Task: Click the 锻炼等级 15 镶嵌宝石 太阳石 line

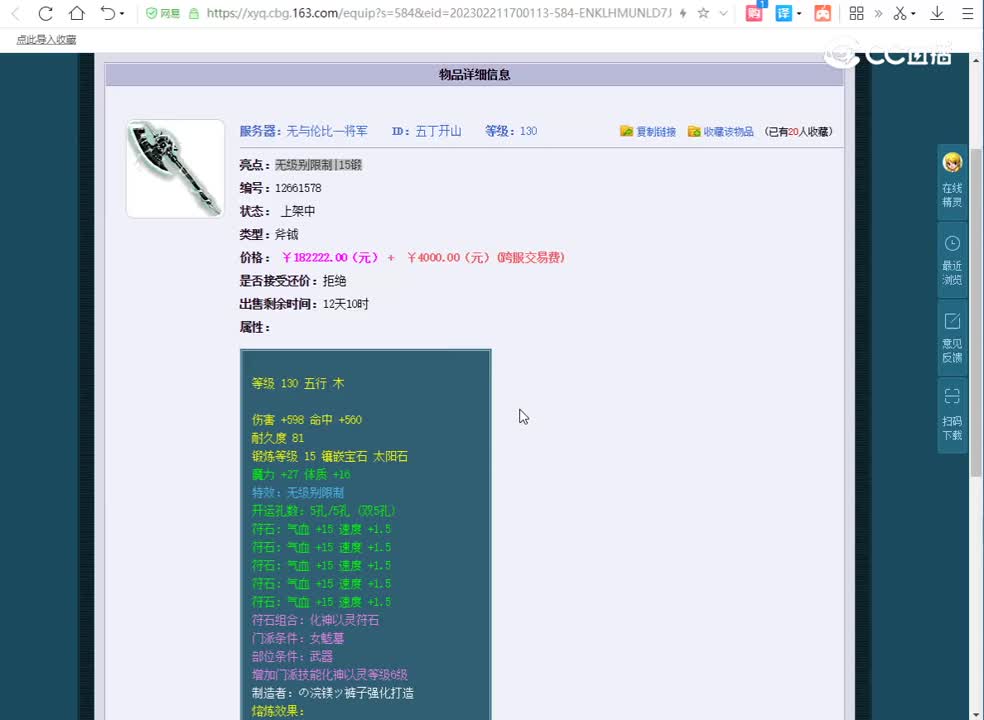Action: 329,456
